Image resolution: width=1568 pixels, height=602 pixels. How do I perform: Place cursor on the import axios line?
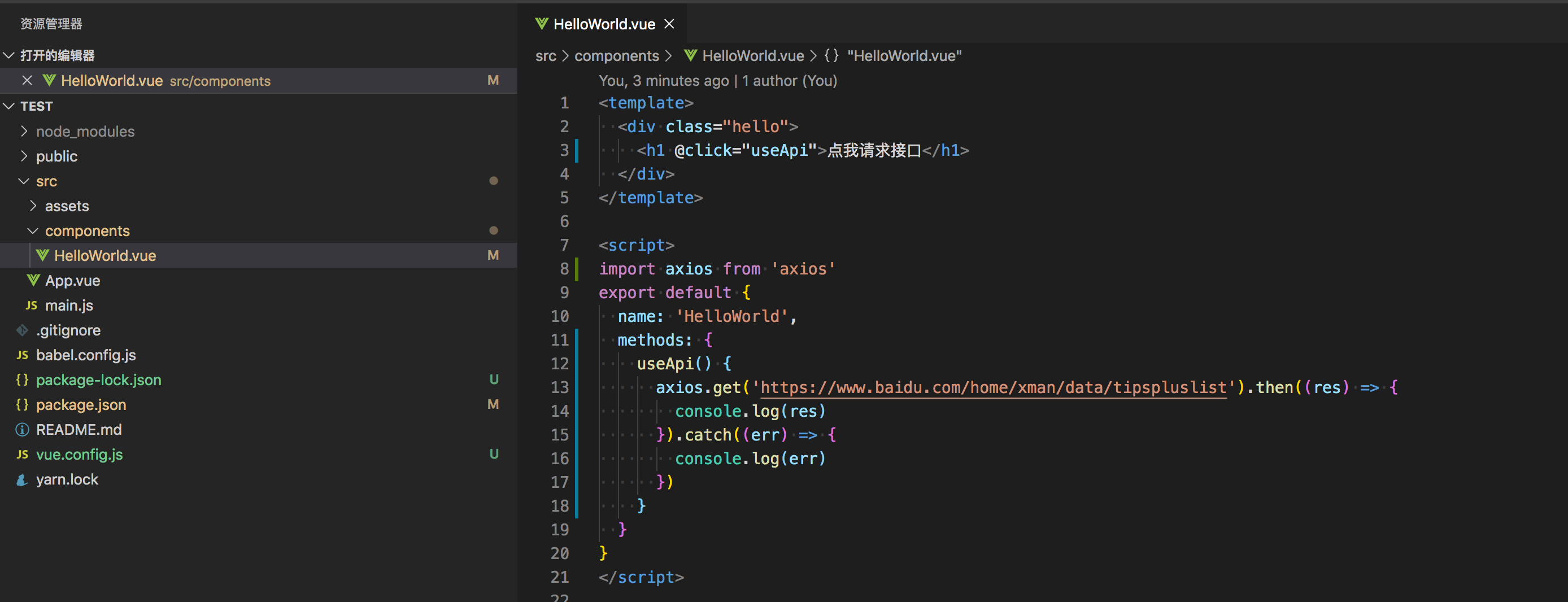[x=717, y=269]
